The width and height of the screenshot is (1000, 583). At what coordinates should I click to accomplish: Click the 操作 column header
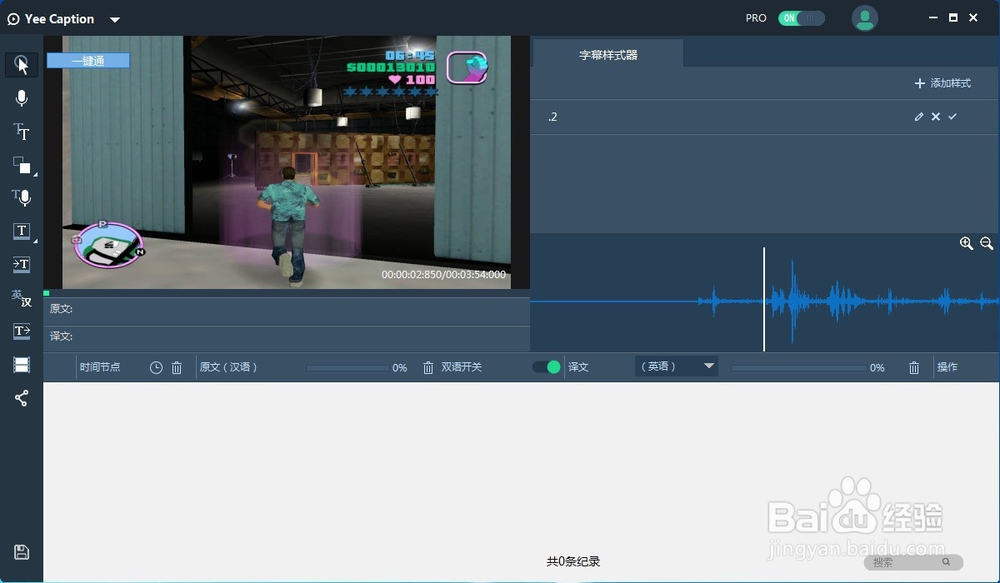tap(947, 367)
